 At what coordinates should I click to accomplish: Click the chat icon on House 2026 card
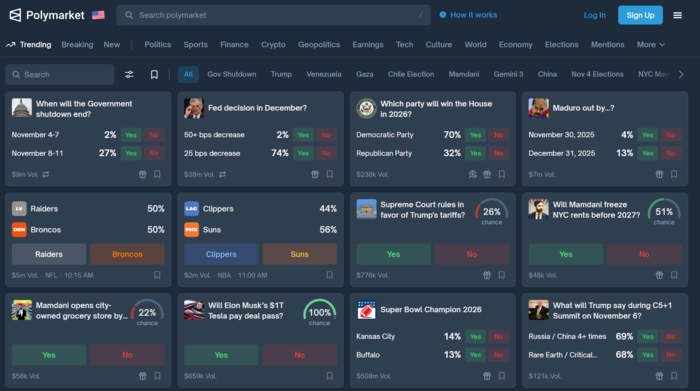[x=472, y=175]
